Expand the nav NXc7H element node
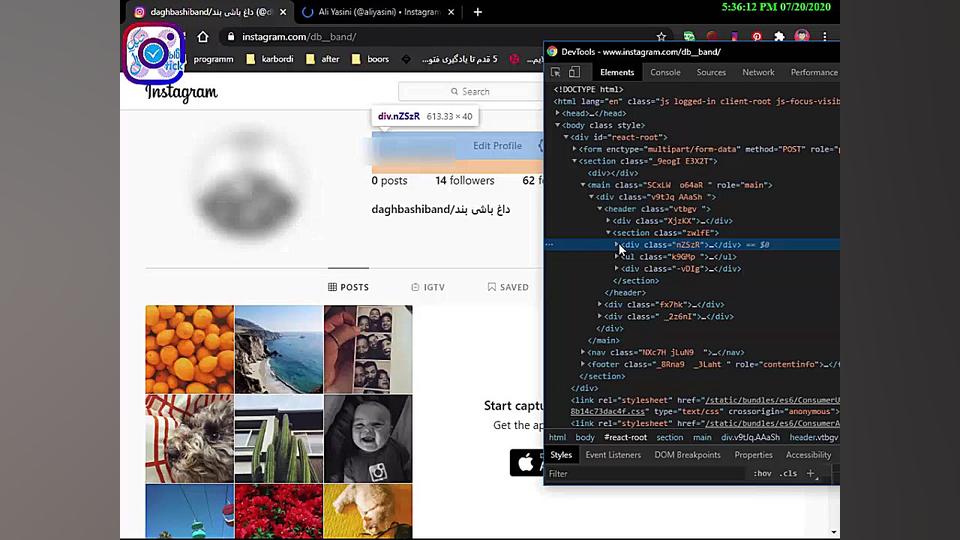The height and width of the screenshot is (540, 960). pyautogui.click(x=583, y=352)
